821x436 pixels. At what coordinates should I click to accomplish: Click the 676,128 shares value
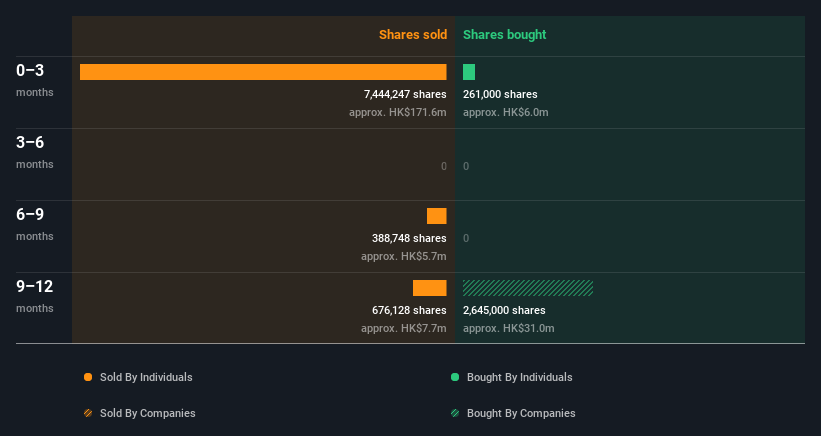pos(409,310)
